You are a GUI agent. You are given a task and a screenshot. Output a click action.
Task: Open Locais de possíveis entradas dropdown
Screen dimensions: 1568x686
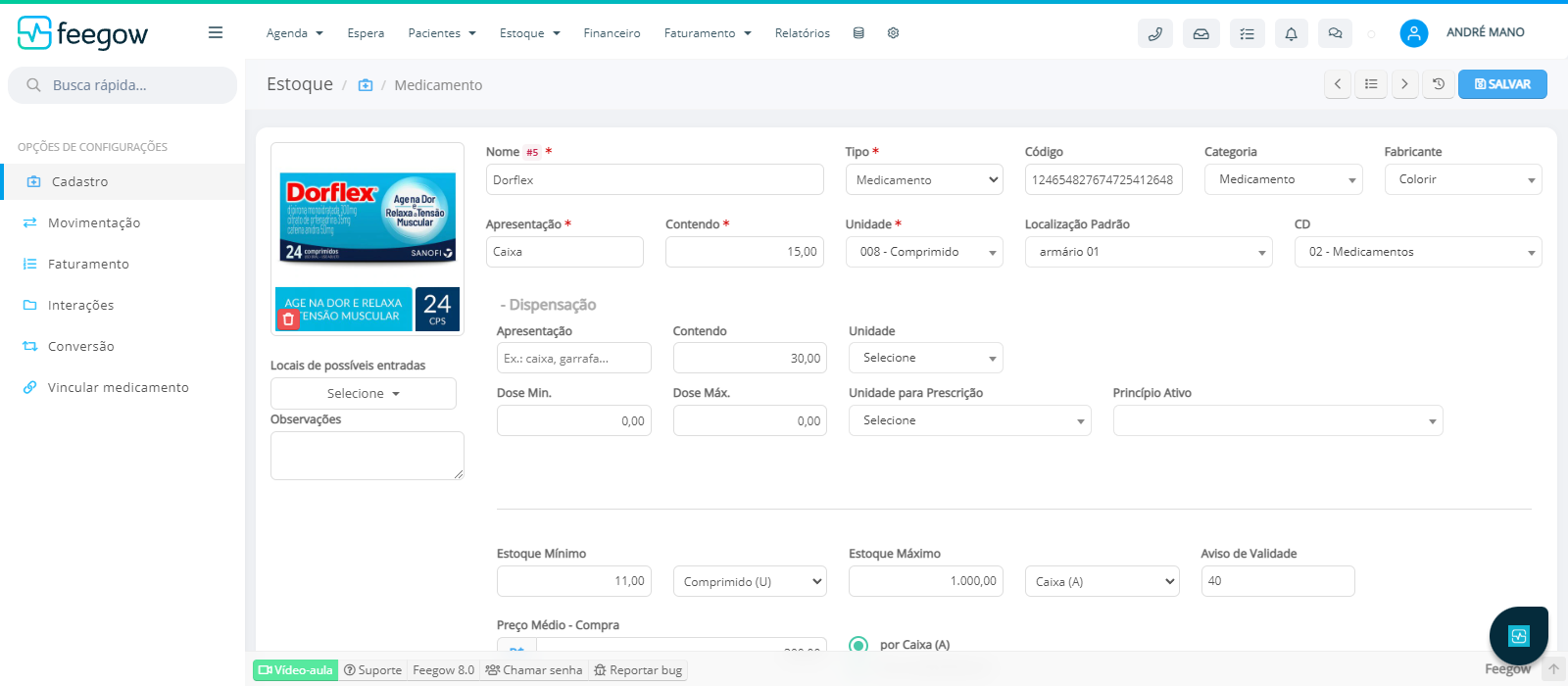(x=364, y=393)
